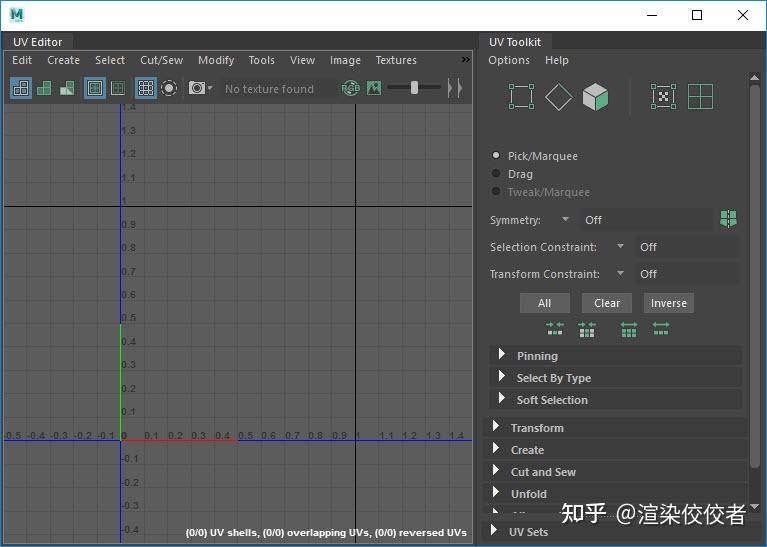Click the Transform Constraint Off field

[687, 274]
